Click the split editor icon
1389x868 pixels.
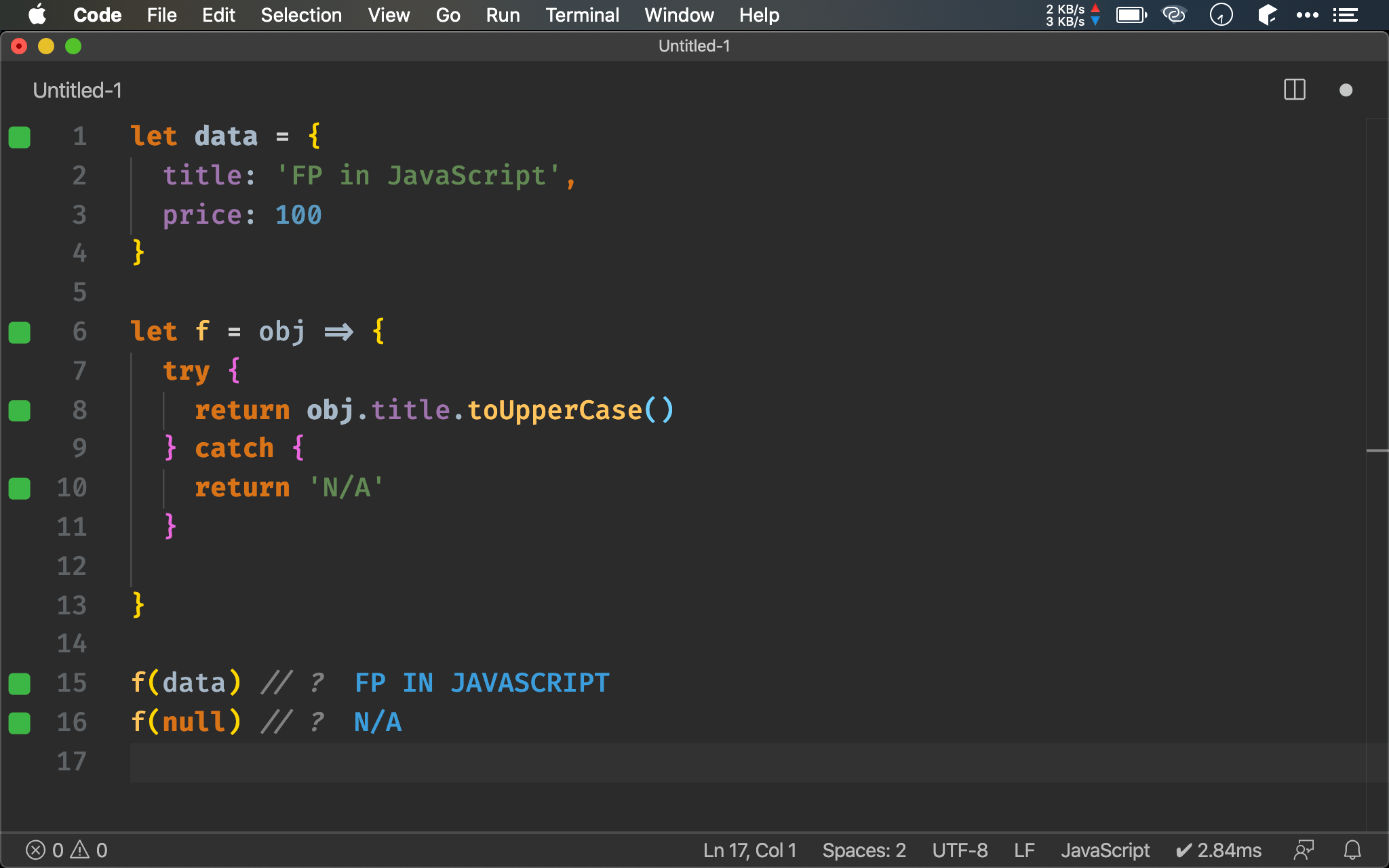click(1294, 89)
